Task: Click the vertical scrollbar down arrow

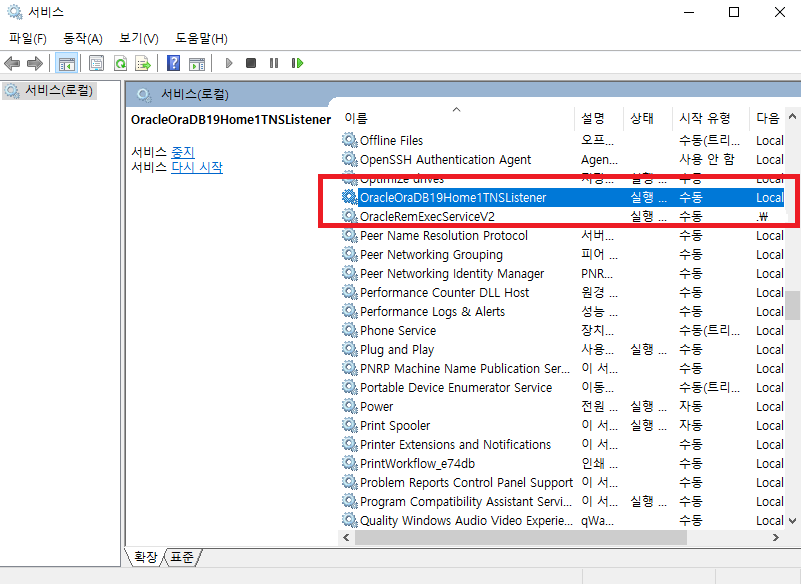Action: pos(792,521)
